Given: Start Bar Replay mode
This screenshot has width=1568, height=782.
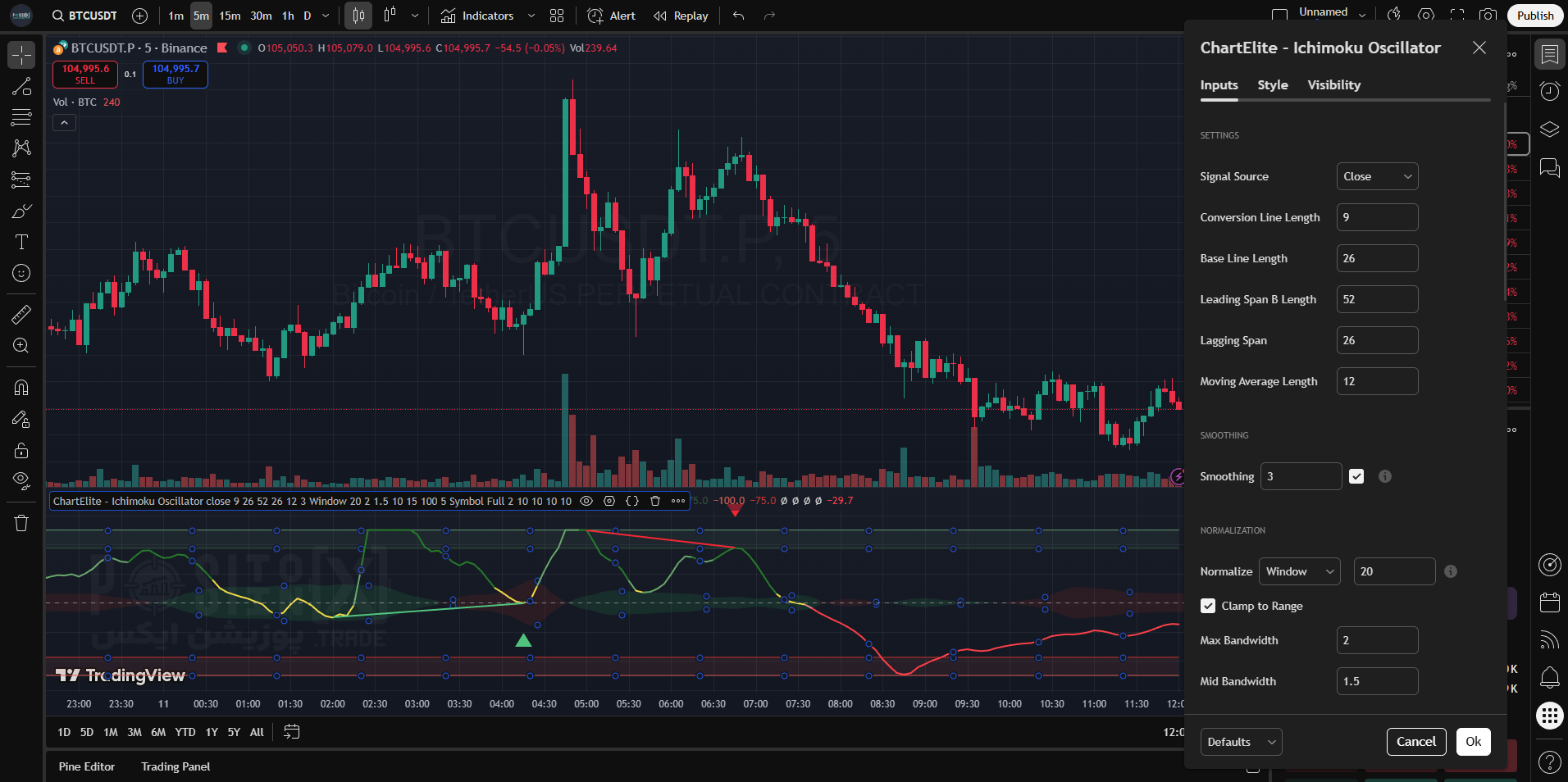Looking at the screenshot, I should 681,16.
